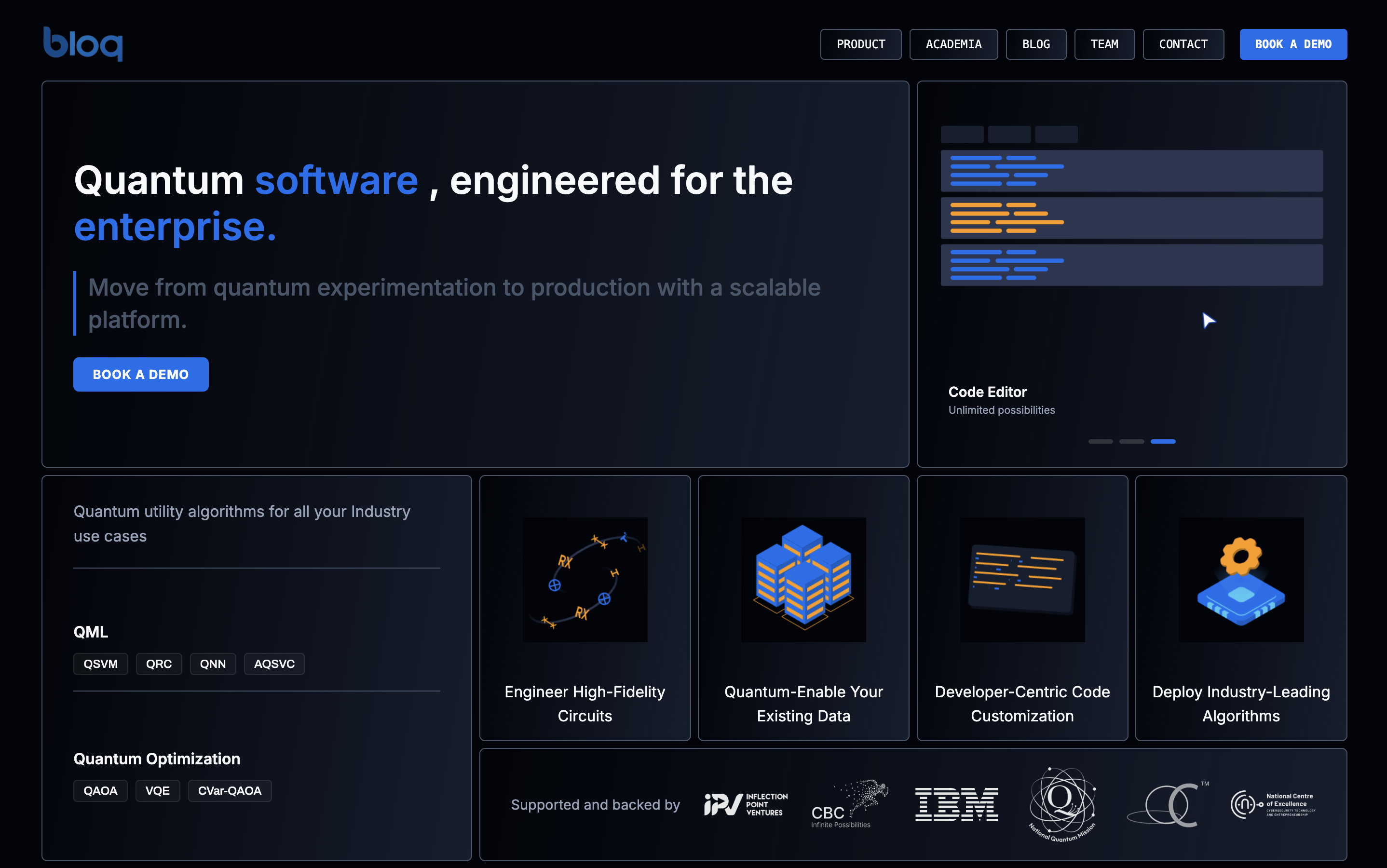Click the quantum circuit ring icon
1387x868 pixels.
click(585, 580)
